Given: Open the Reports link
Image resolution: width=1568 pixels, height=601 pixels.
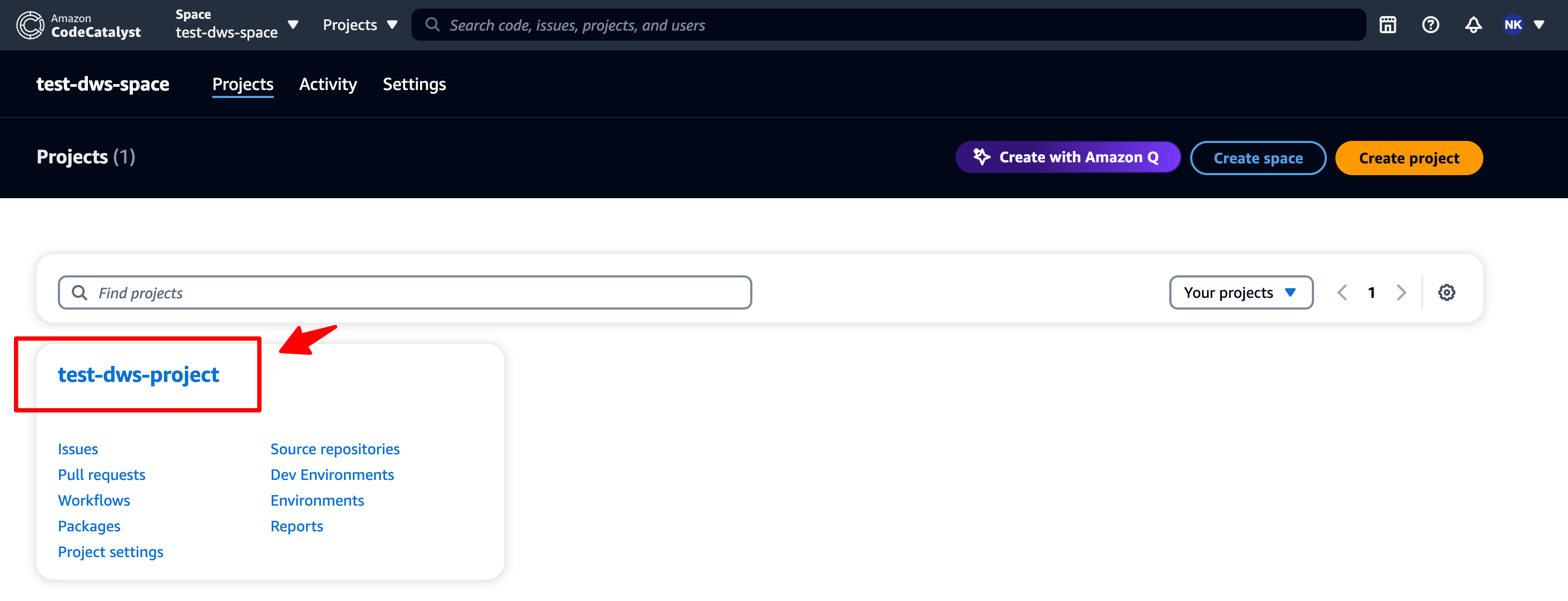Looking at the screenshot, I should pos(296,526).
